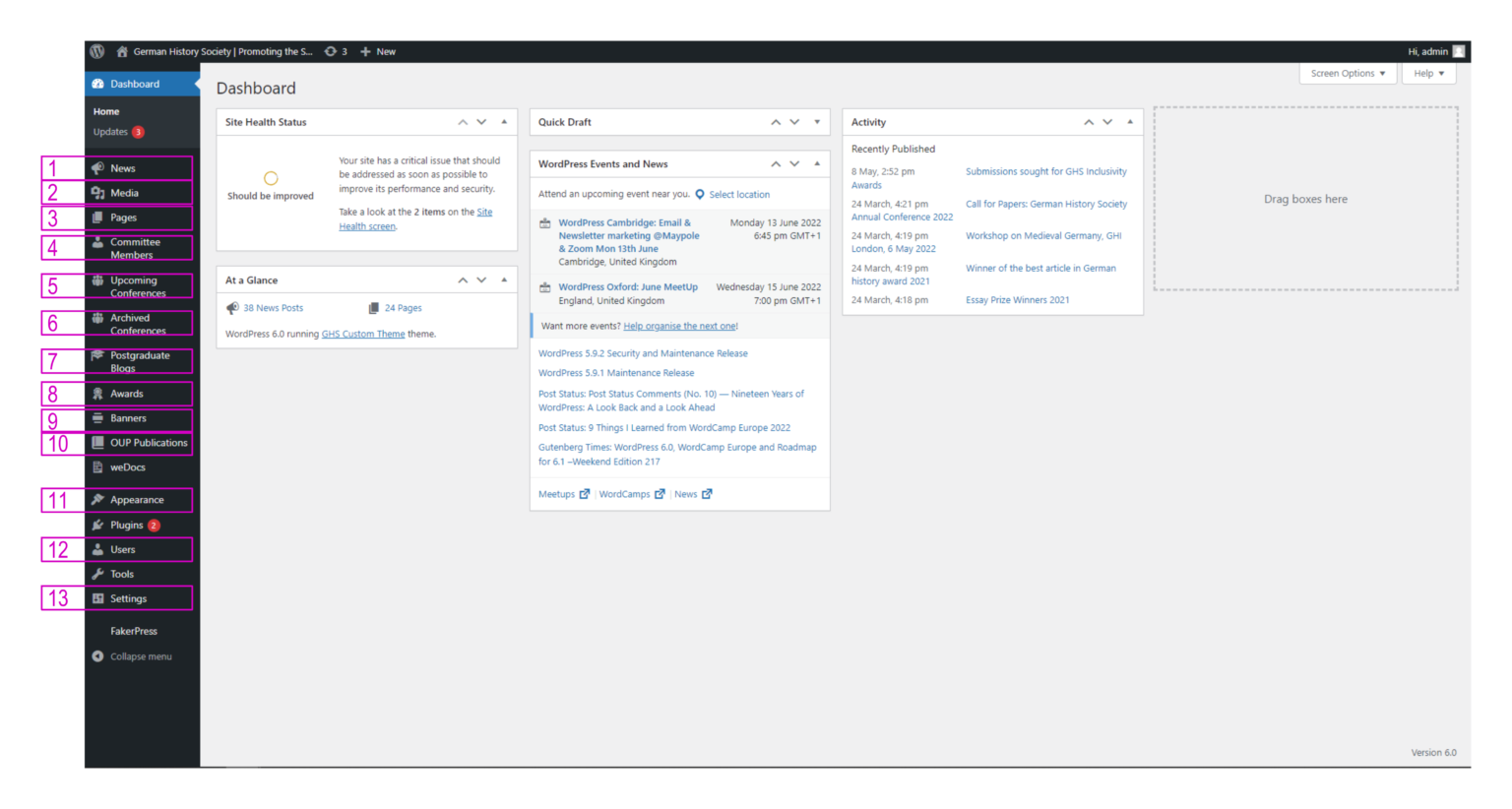Image resolution: width=1512 pixels, height=809 pixels.
Task: Open the New content menu in admin bar
Action: pyautogui.click(x=377, y=51)
